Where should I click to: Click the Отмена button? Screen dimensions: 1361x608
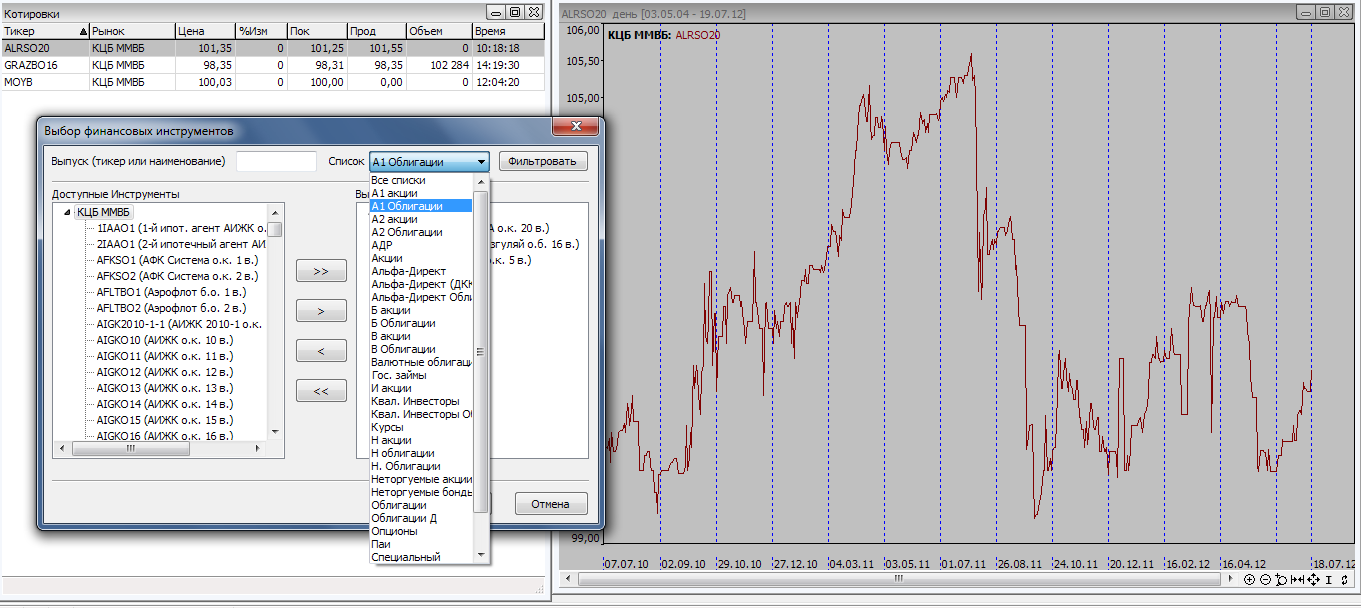(x=551, y=504)
